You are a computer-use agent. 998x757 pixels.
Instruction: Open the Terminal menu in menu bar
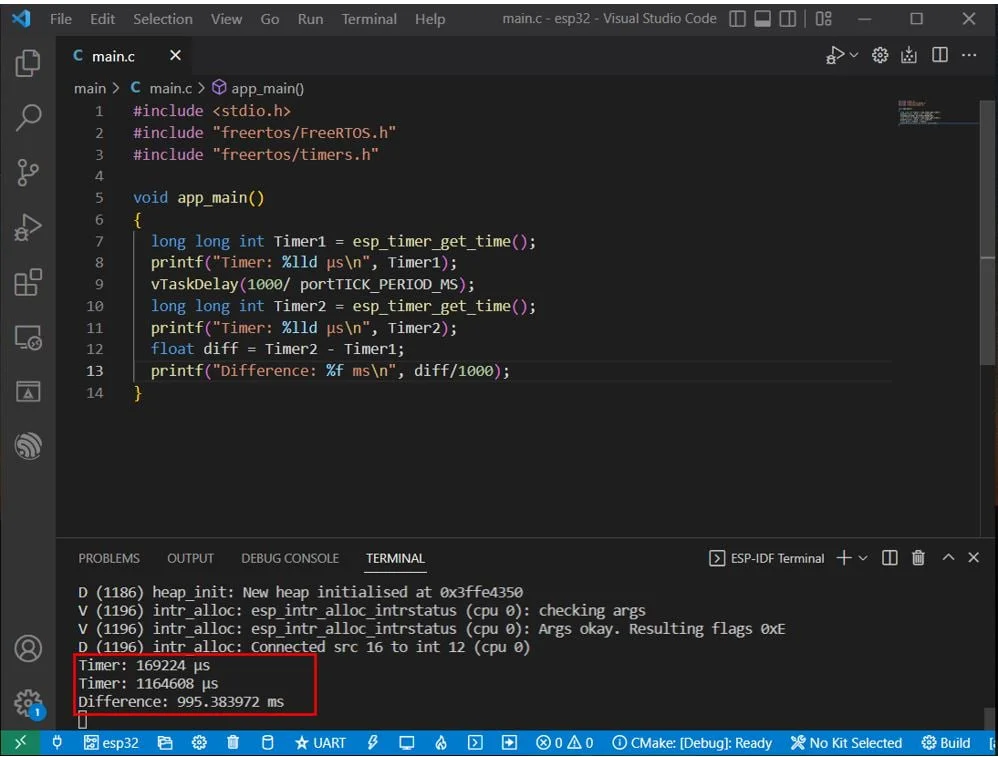pos(369,19)
